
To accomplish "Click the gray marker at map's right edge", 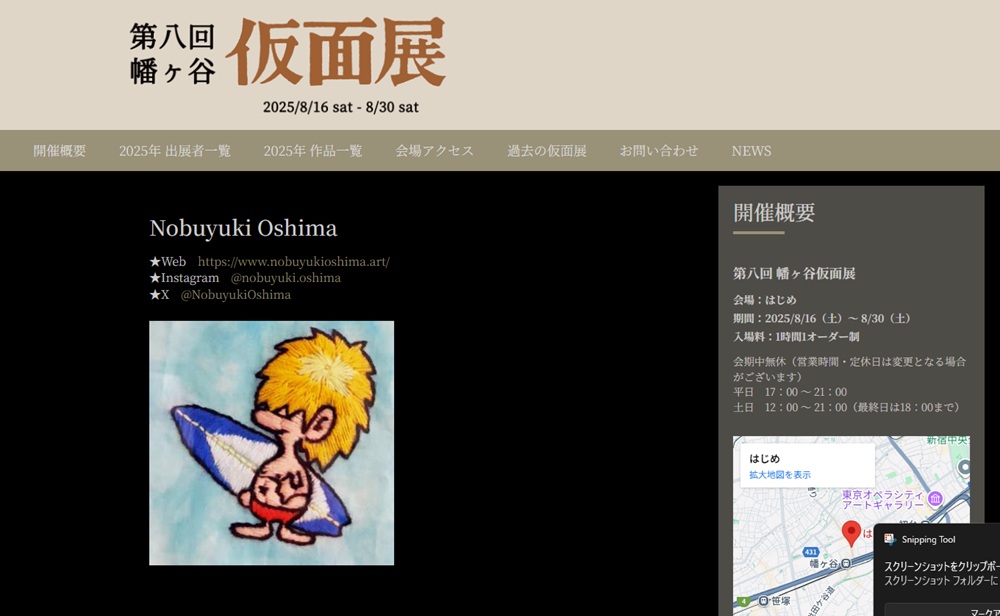I will (964, 468).
